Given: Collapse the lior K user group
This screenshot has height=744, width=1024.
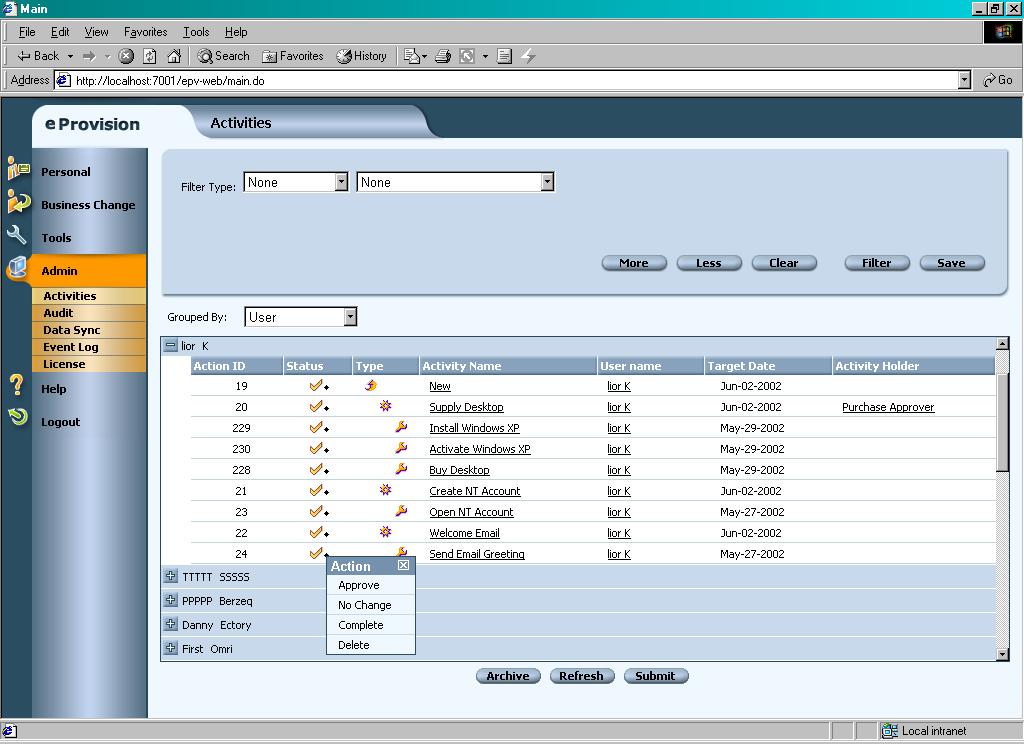Looking at the screenshot, I should pos(171,346).
